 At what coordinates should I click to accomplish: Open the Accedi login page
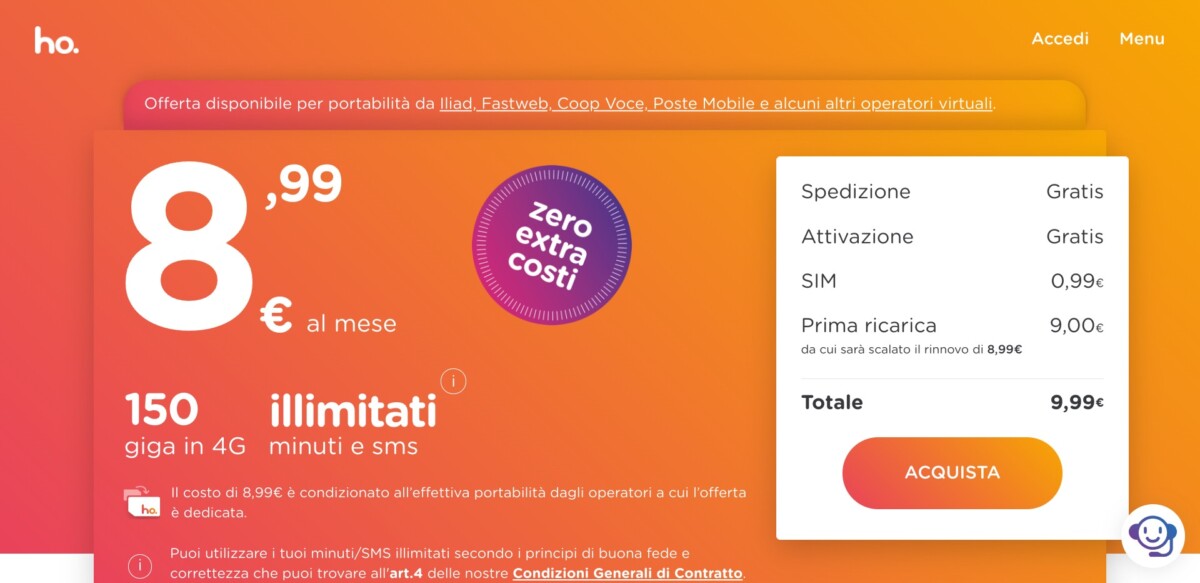click(x=1060, y=39)
